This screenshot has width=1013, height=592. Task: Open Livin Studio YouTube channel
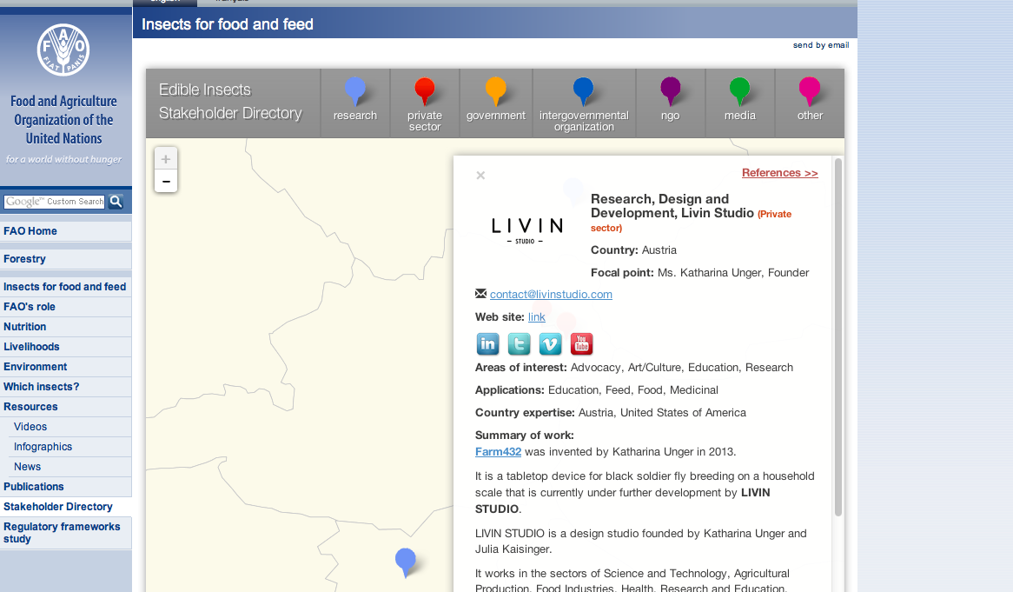tap(581, 344)
